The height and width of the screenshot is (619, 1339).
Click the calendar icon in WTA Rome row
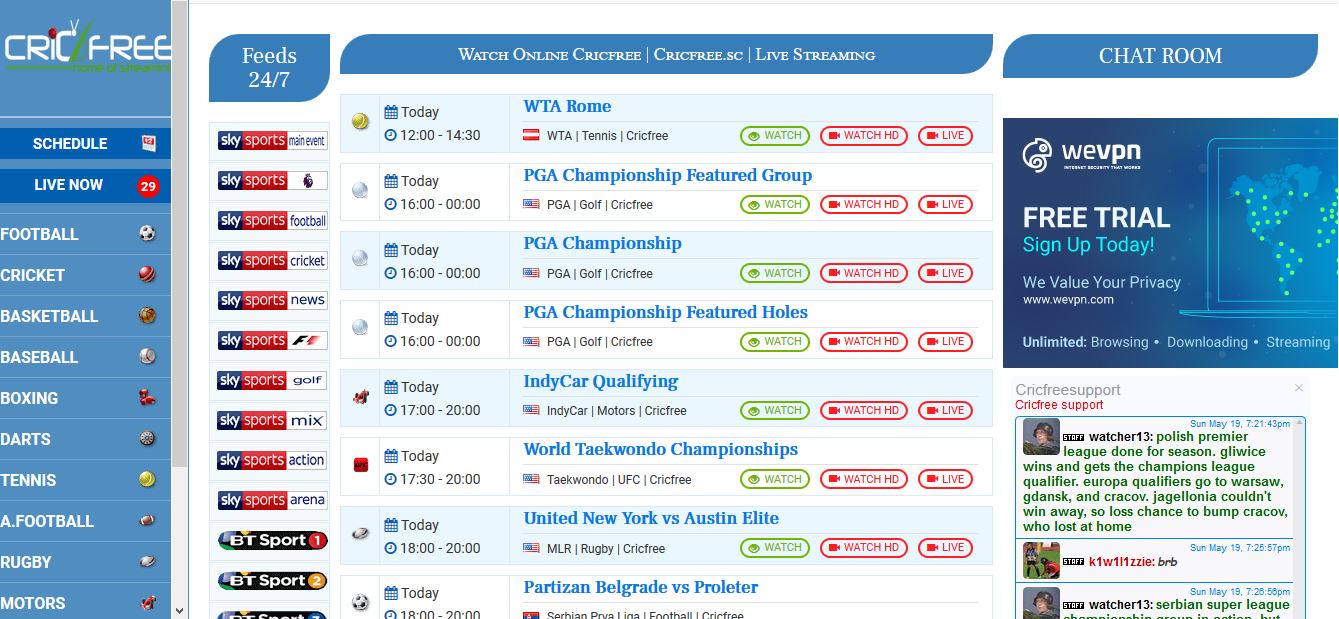click(391, 112)
